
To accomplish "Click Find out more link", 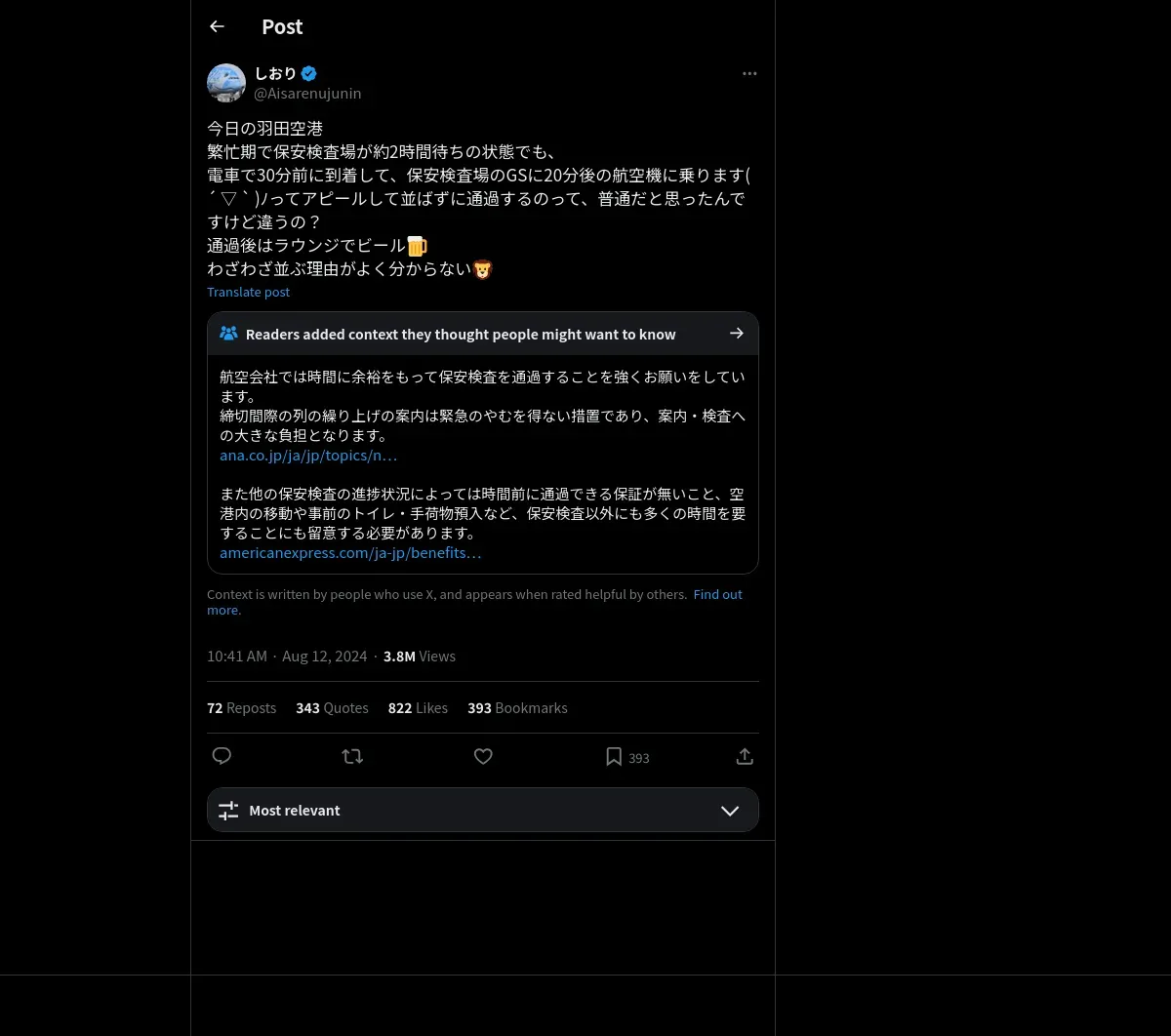I will 474,602.
